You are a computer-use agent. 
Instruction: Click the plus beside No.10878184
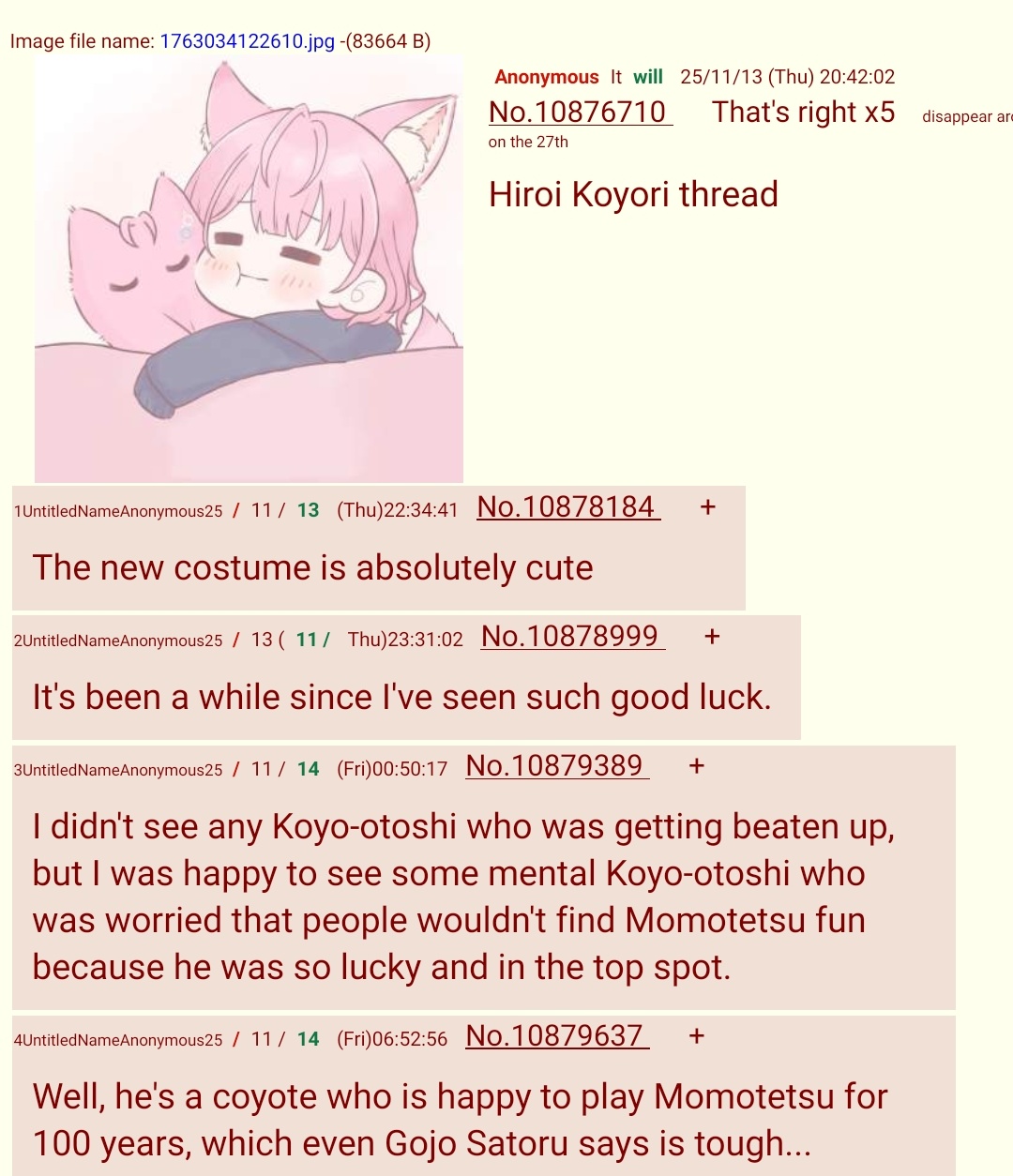pyautogui.click(x=708, y=507)
